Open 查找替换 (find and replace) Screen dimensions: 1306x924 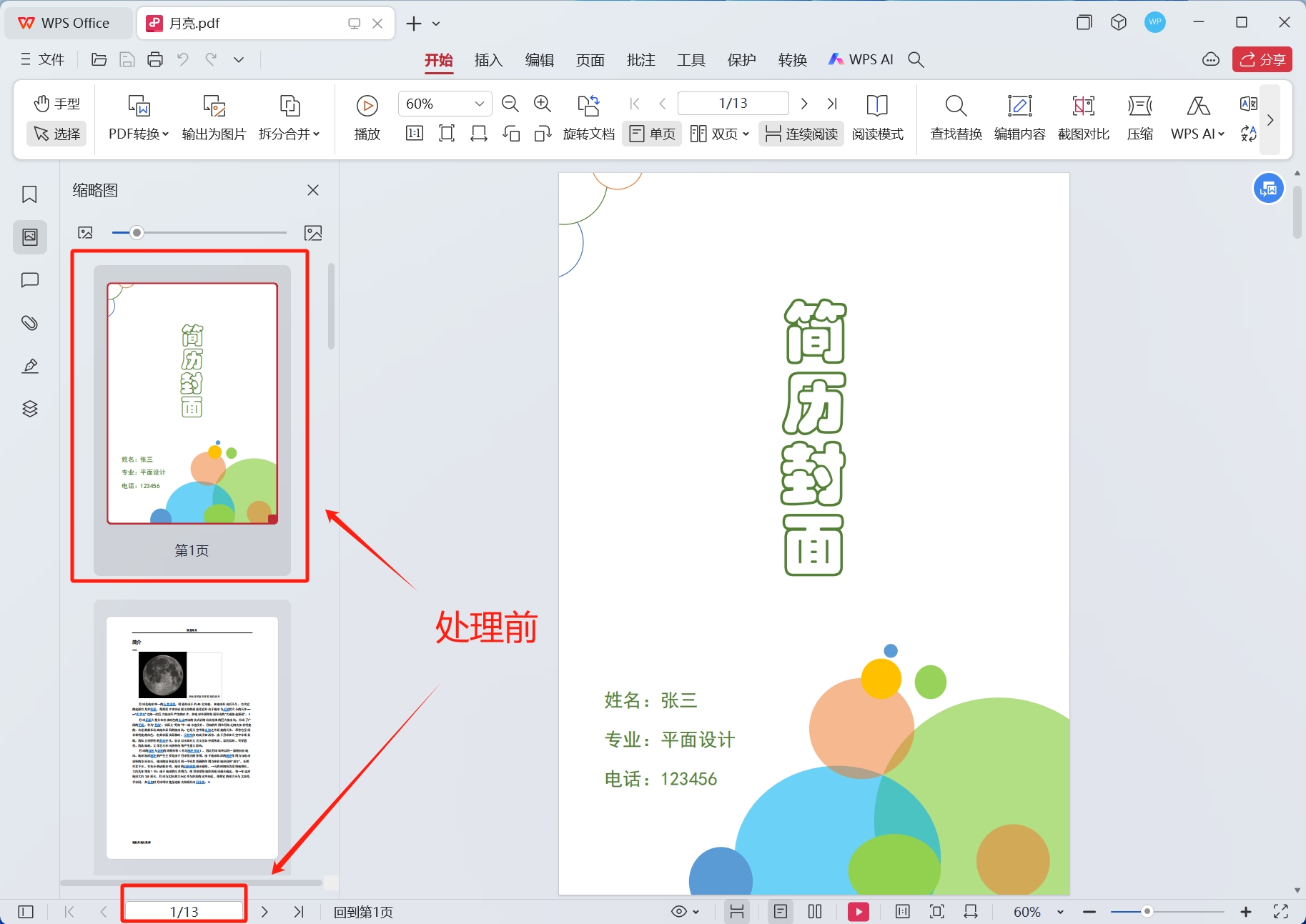[955, 117]
